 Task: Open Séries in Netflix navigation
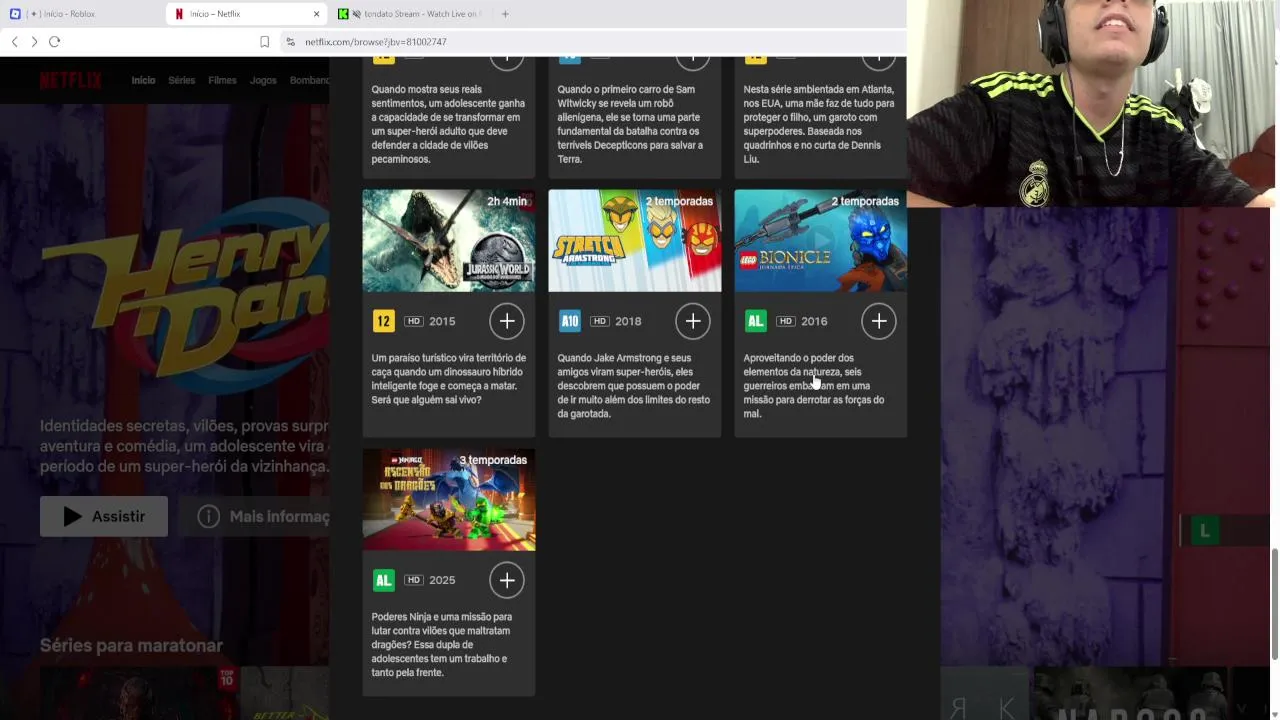point(182,80)
